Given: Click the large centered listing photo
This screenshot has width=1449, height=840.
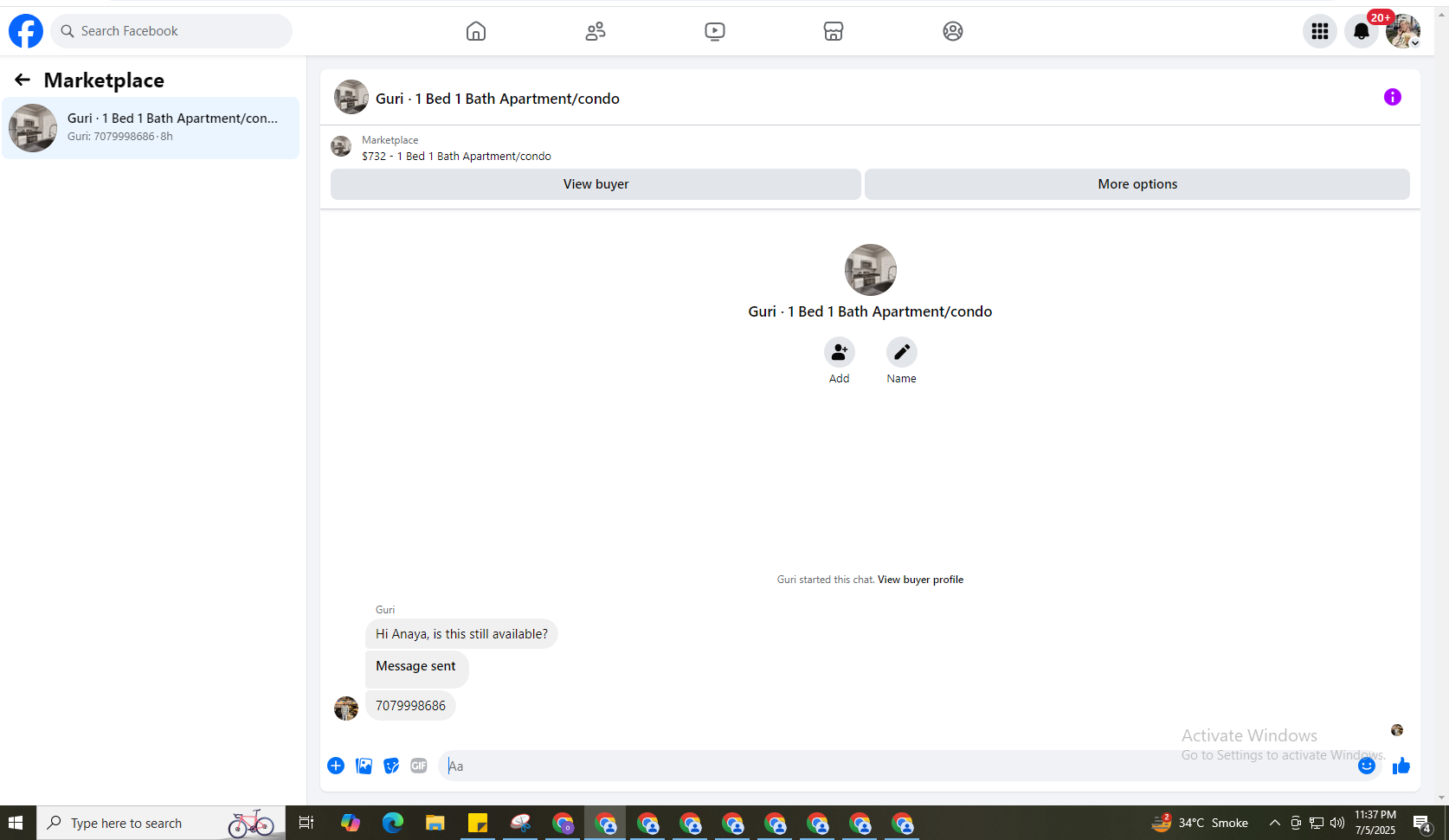Looking at the screenshot, I should (x=871, y=270).
